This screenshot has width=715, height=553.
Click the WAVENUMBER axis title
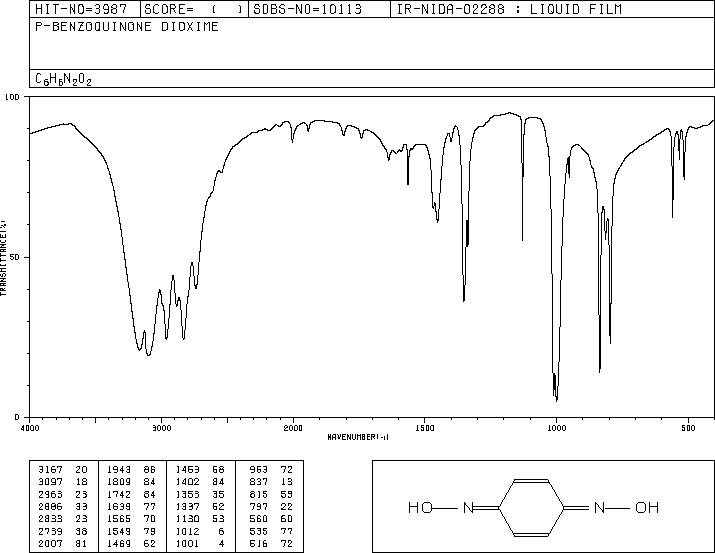point(358,437)
